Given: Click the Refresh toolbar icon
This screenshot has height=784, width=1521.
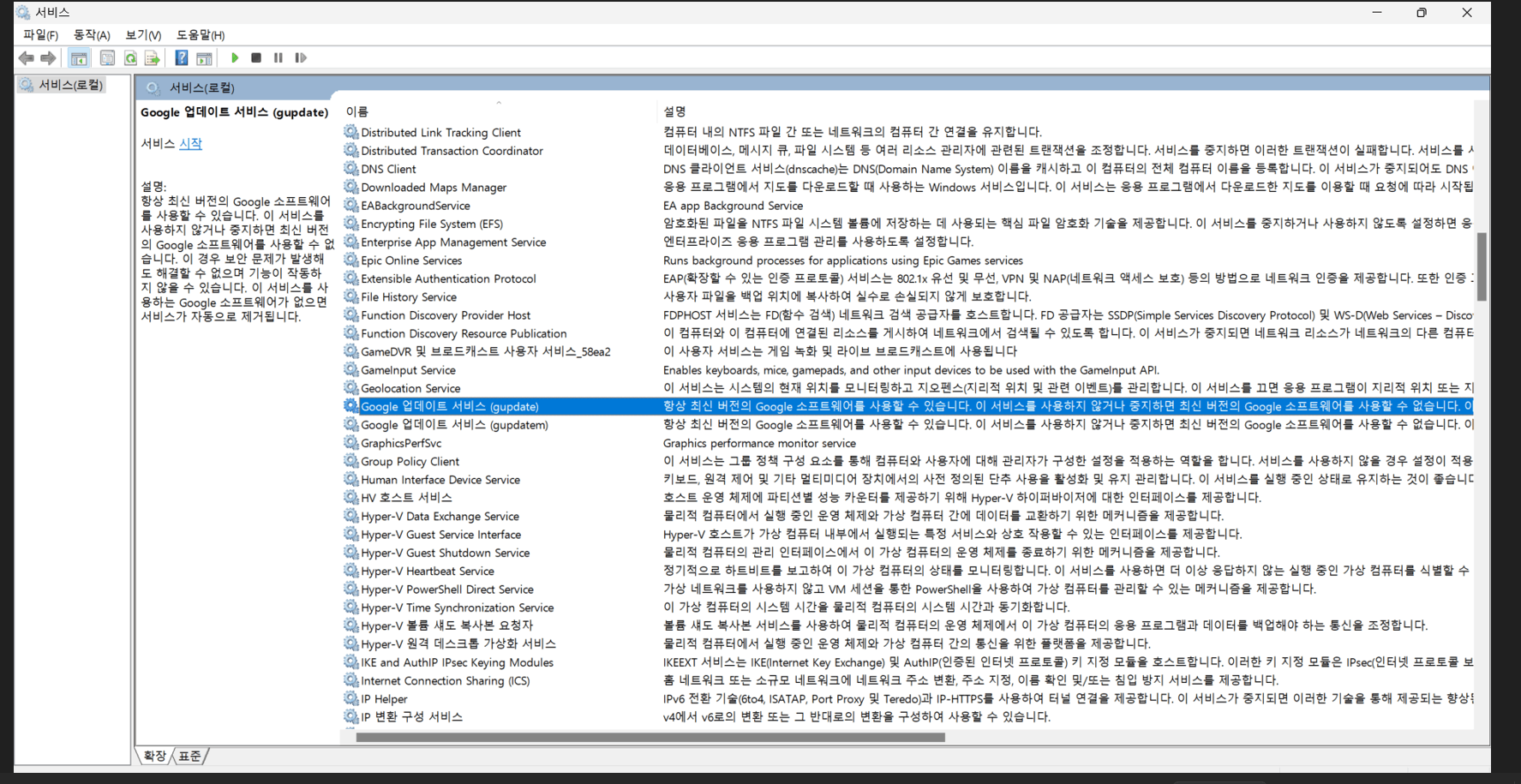Looking at the screenshot, I should (x=130, y=58).
